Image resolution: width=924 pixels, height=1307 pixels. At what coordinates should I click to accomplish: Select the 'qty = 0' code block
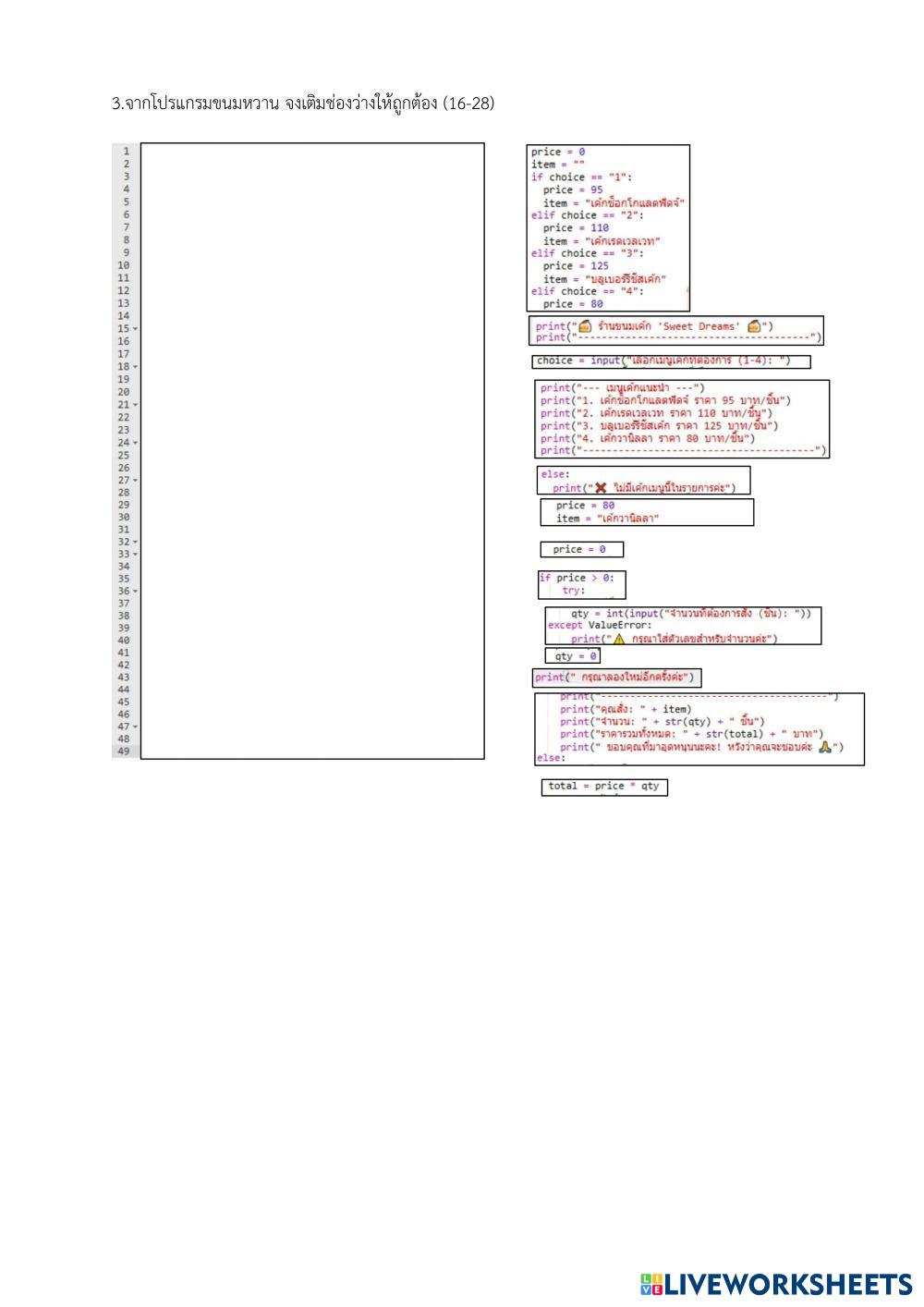point(573,656)
